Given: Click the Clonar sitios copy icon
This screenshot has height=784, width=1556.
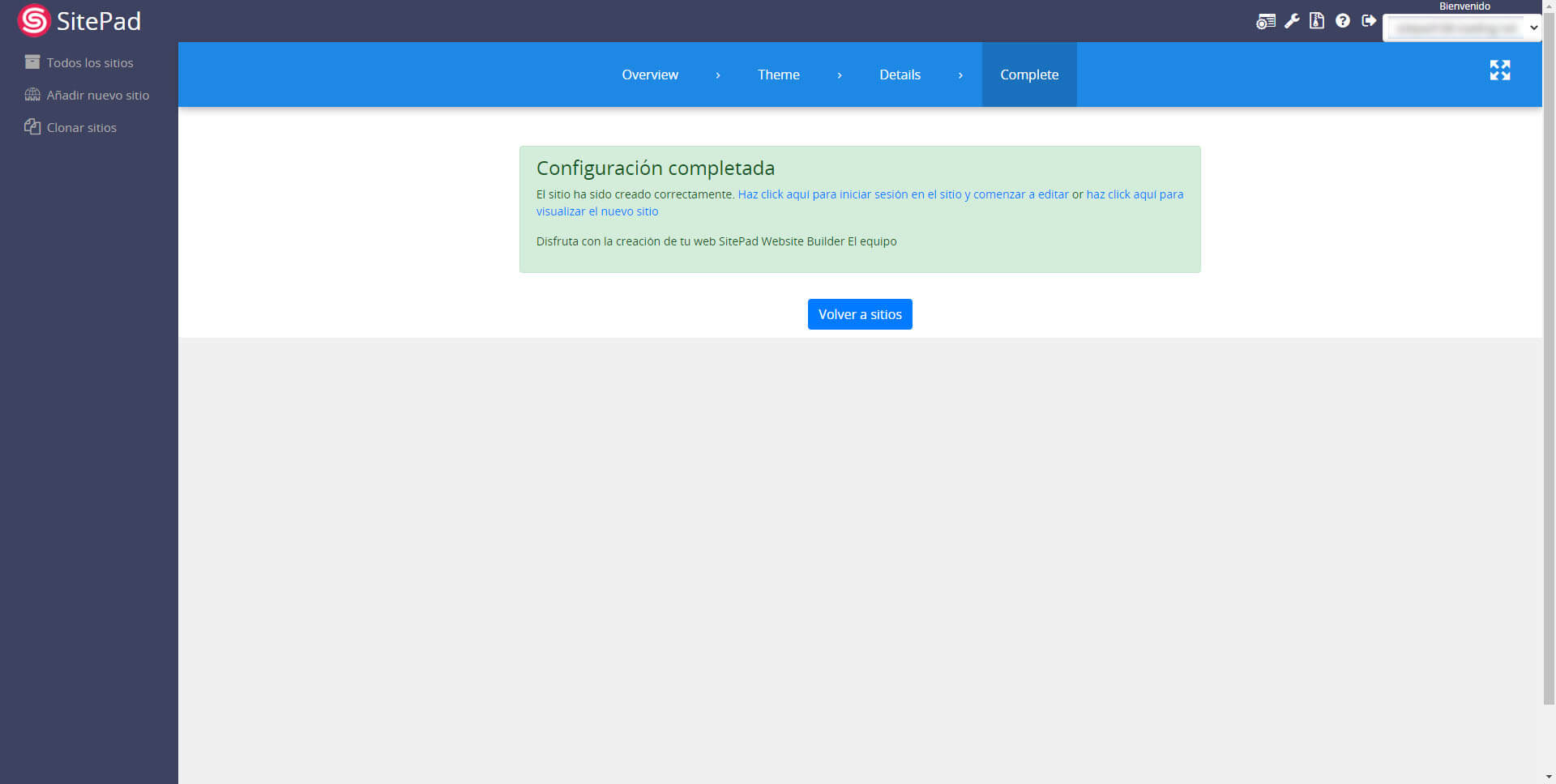Looking at the screenshot, I should tap(32, 126).
